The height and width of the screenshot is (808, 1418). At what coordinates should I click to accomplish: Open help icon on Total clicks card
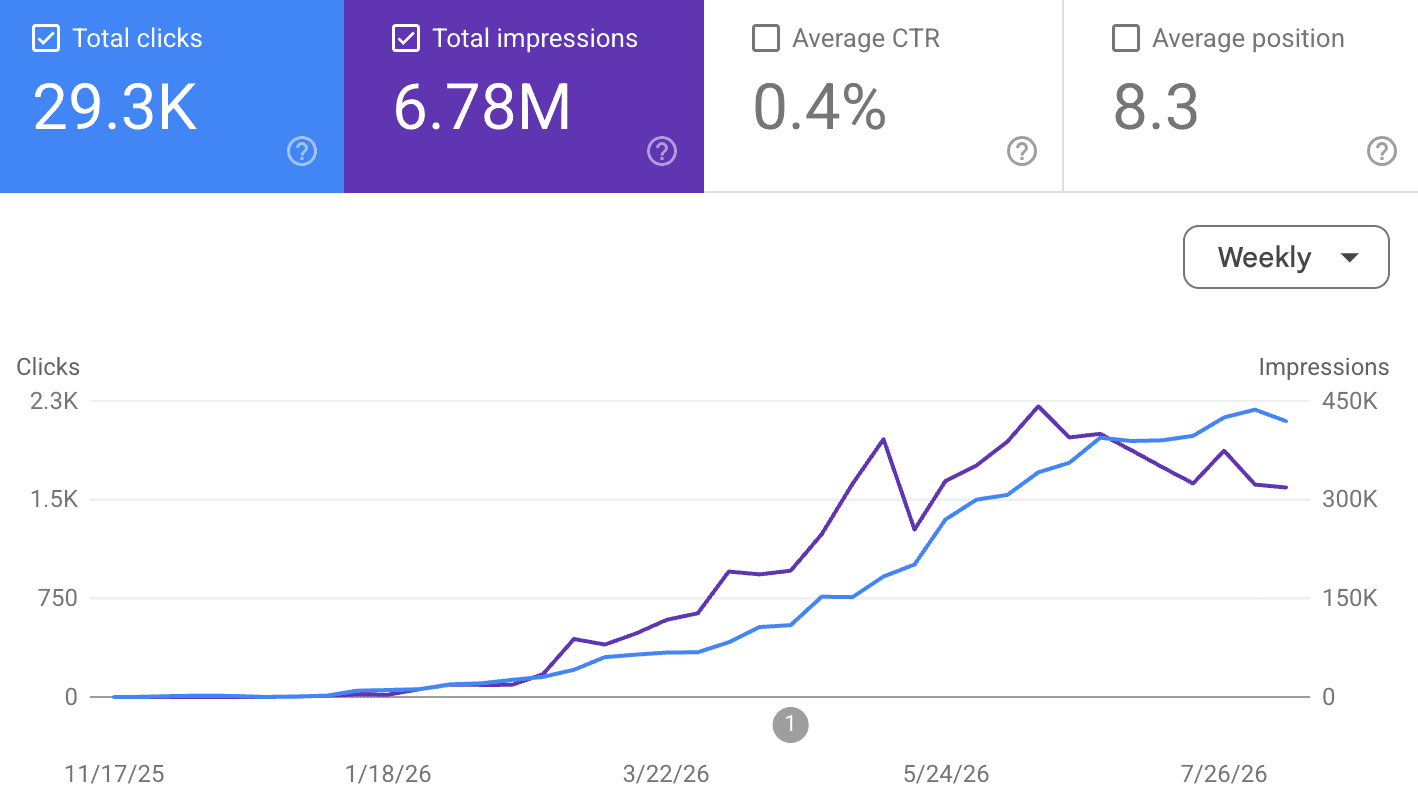pos(302,152)
